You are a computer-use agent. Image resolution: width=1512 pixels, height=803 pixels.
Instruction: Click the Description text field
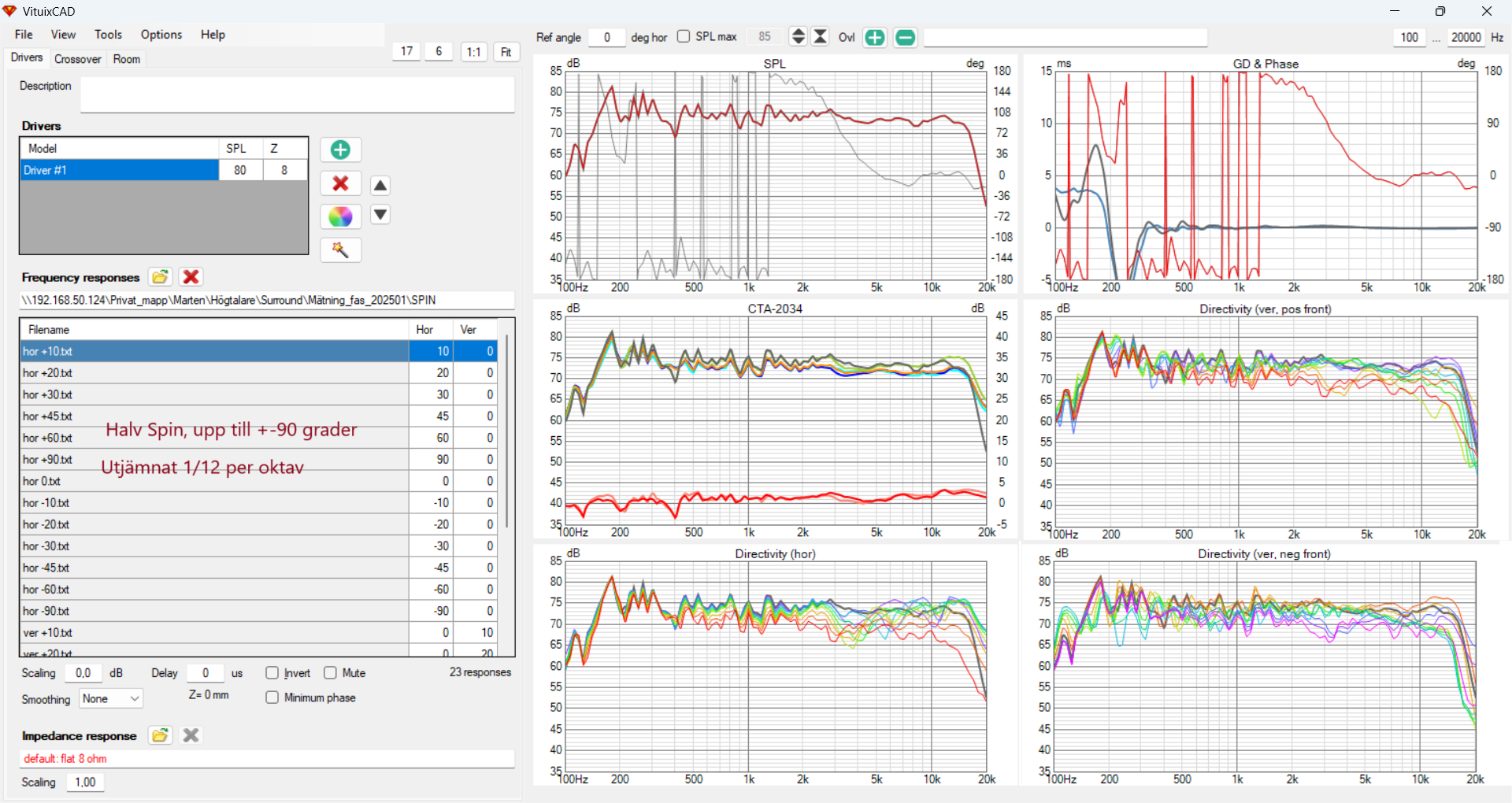point(298,94)
